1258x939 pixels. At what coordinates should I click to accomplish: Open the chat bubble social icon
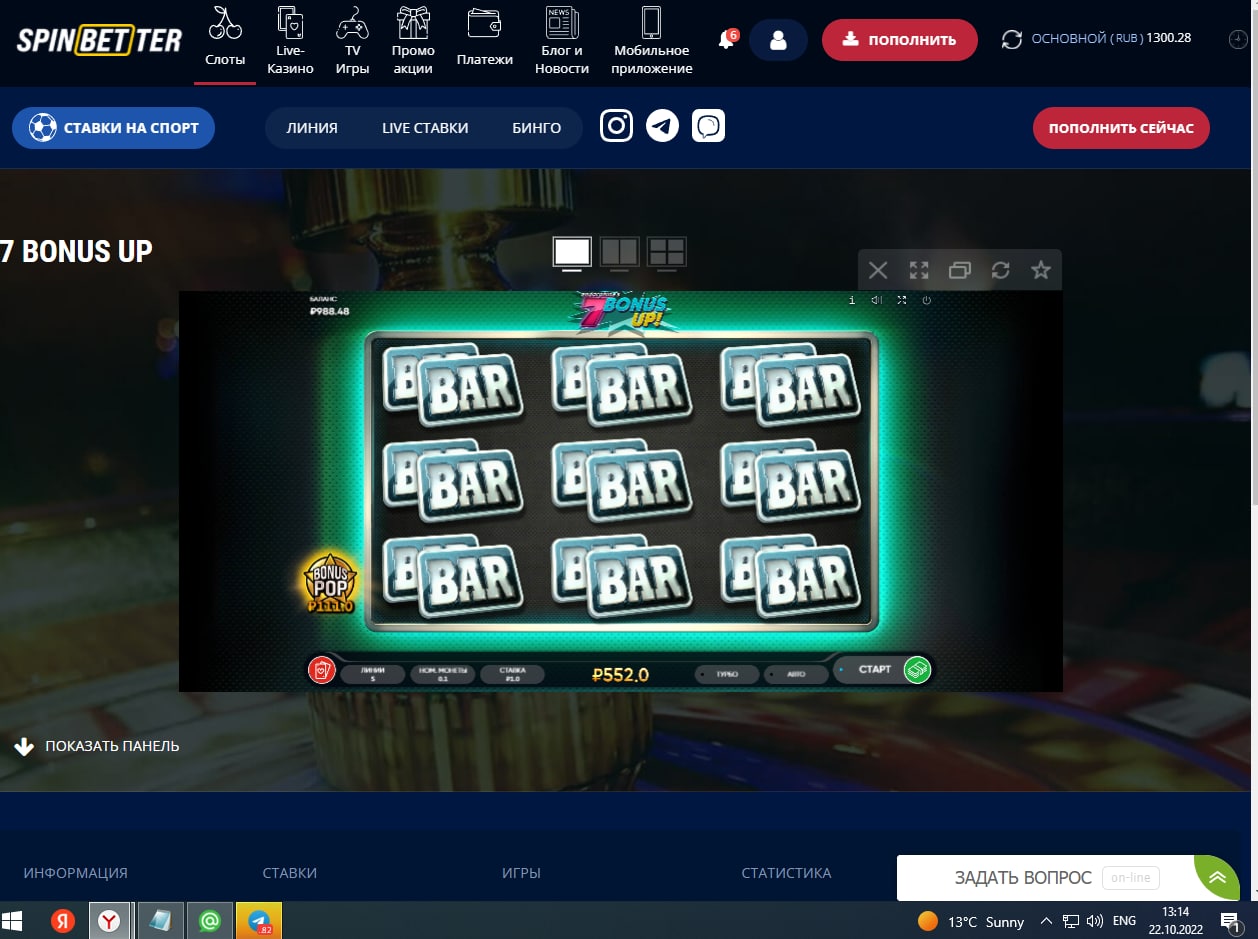click(708, 126)
